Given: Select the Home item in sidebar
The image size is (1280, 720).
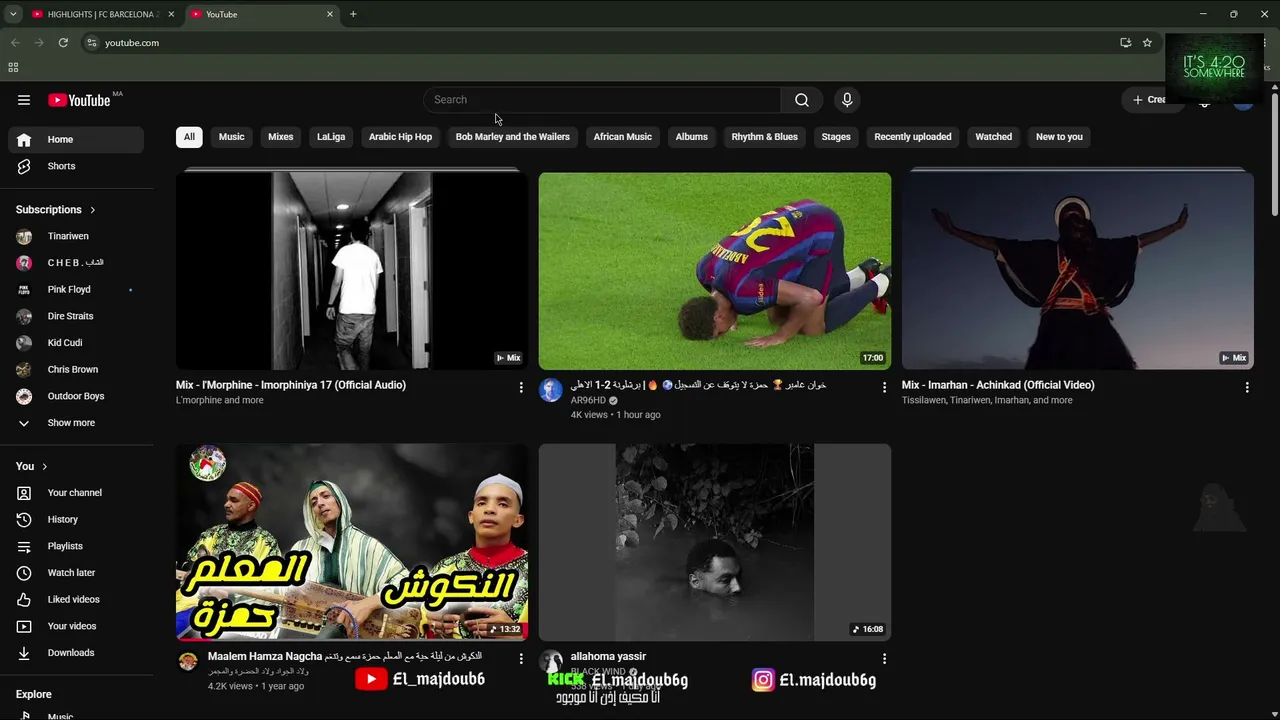Looking at the screenshot, I should pos(76,140).
